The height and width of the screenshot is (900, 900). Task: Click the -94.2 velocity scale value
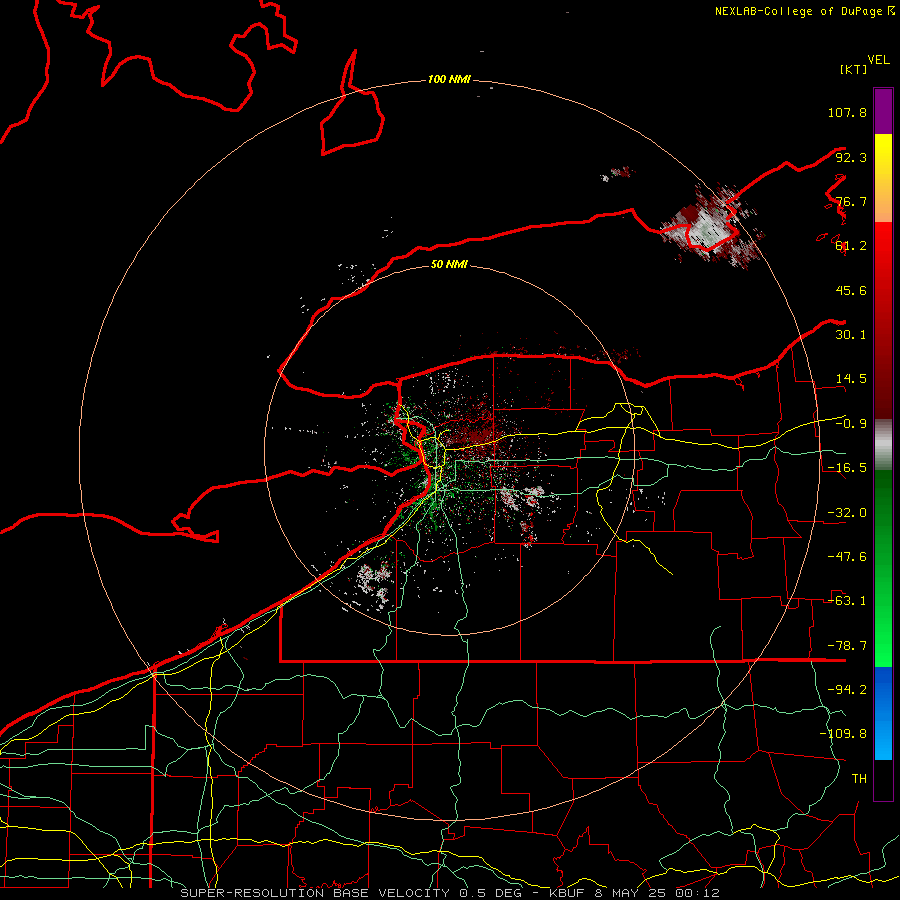click(x=847, y=690)
